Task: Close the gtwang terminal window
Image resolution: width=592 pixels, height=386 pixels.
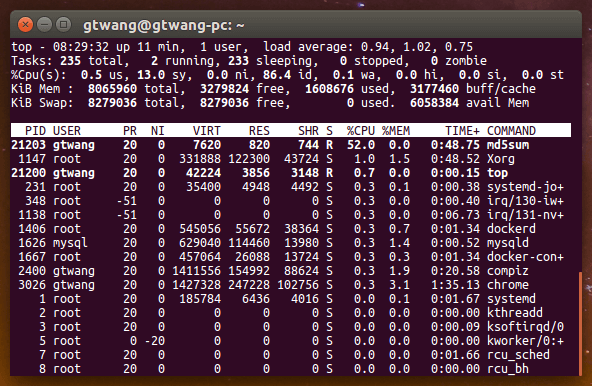Action: [25, 25]
